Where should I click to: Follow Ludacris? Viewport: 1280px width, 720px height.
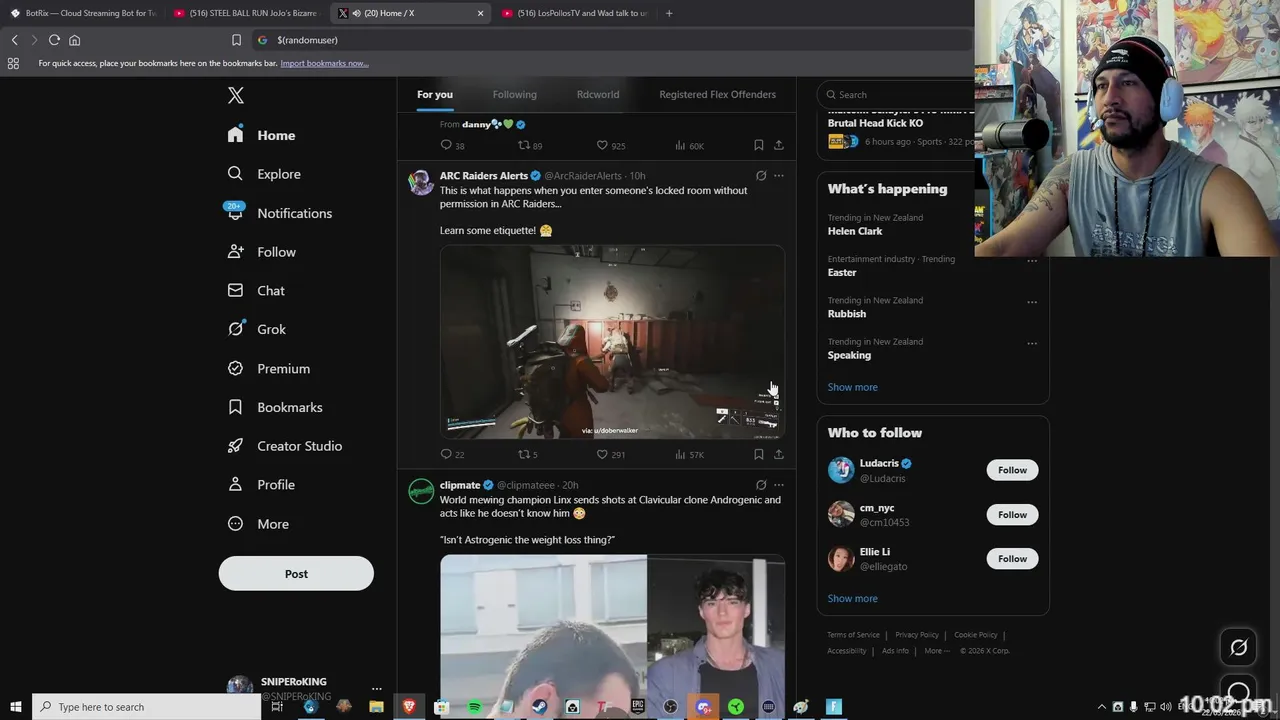click(x=1012, y=470)
